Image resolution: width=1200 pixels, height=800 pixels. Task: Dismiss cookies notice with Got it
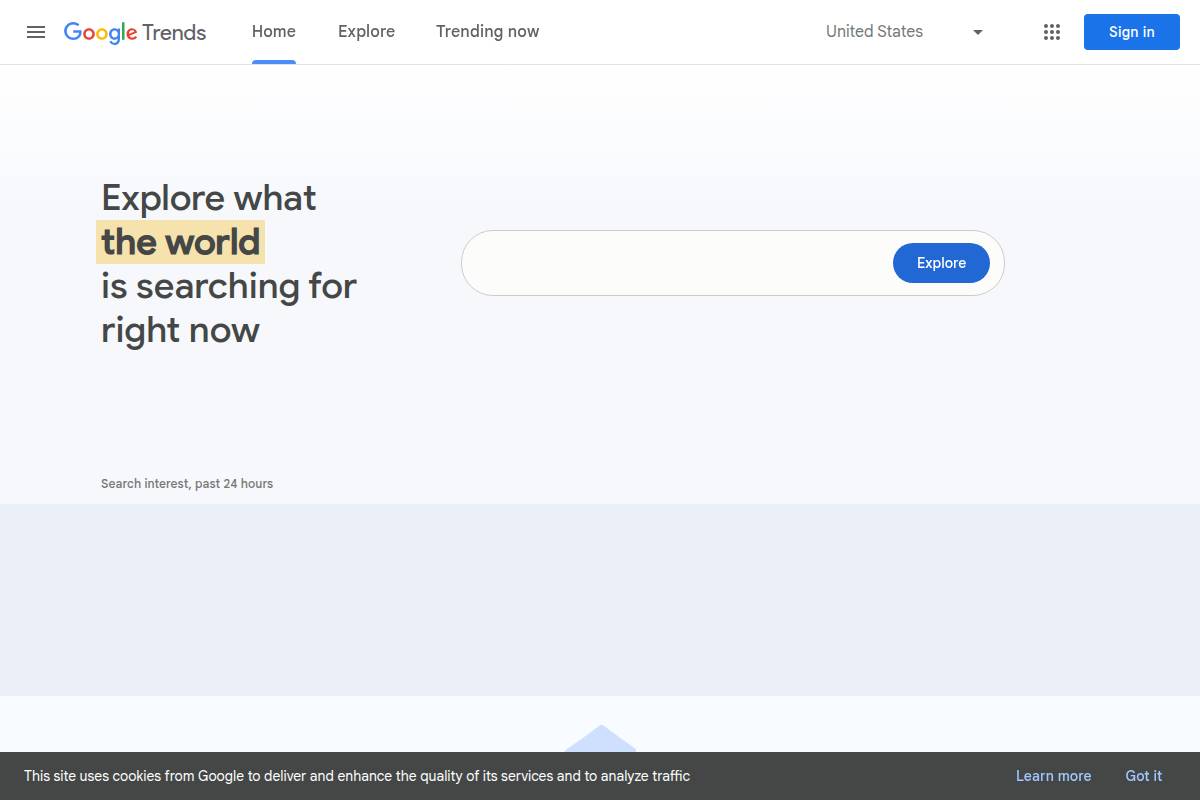[x=1143, y=776]
